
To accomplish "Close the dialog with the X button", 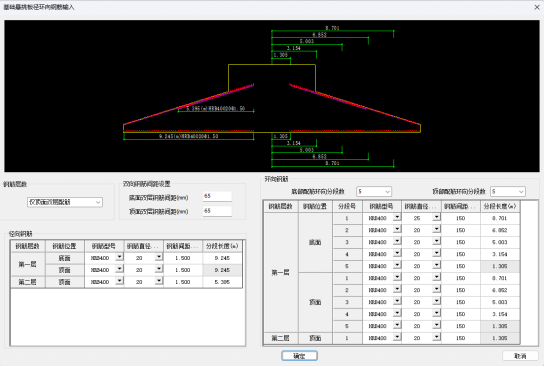I will 537,7.
